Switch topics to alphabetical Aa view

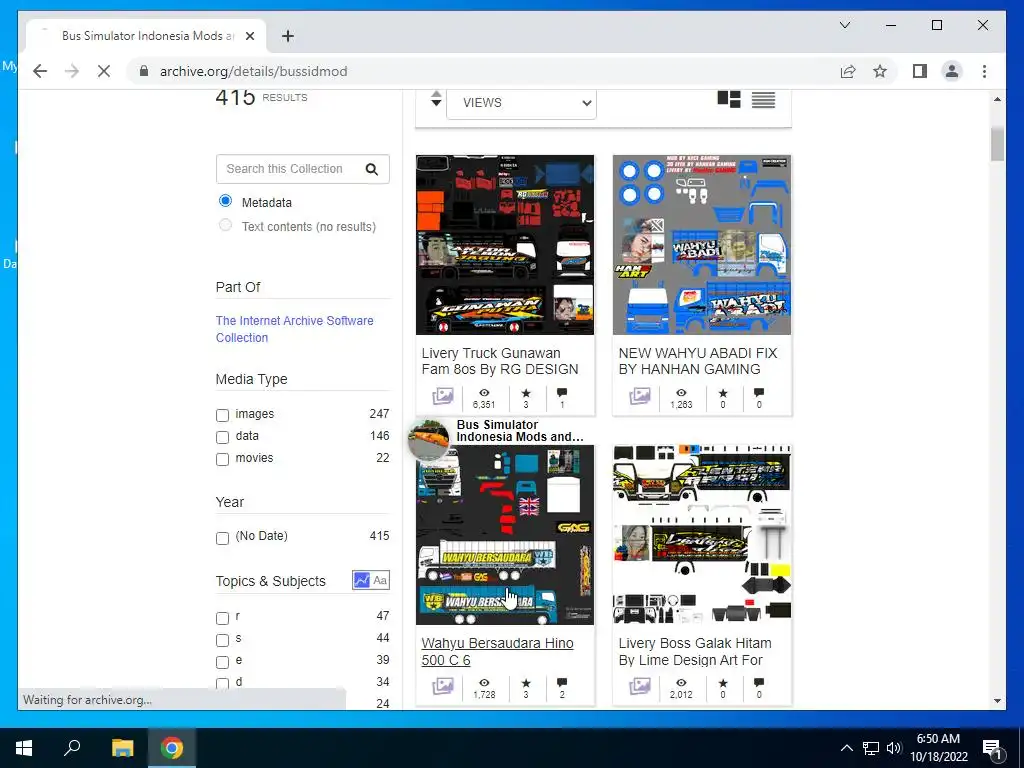click(x=380, y=580)
